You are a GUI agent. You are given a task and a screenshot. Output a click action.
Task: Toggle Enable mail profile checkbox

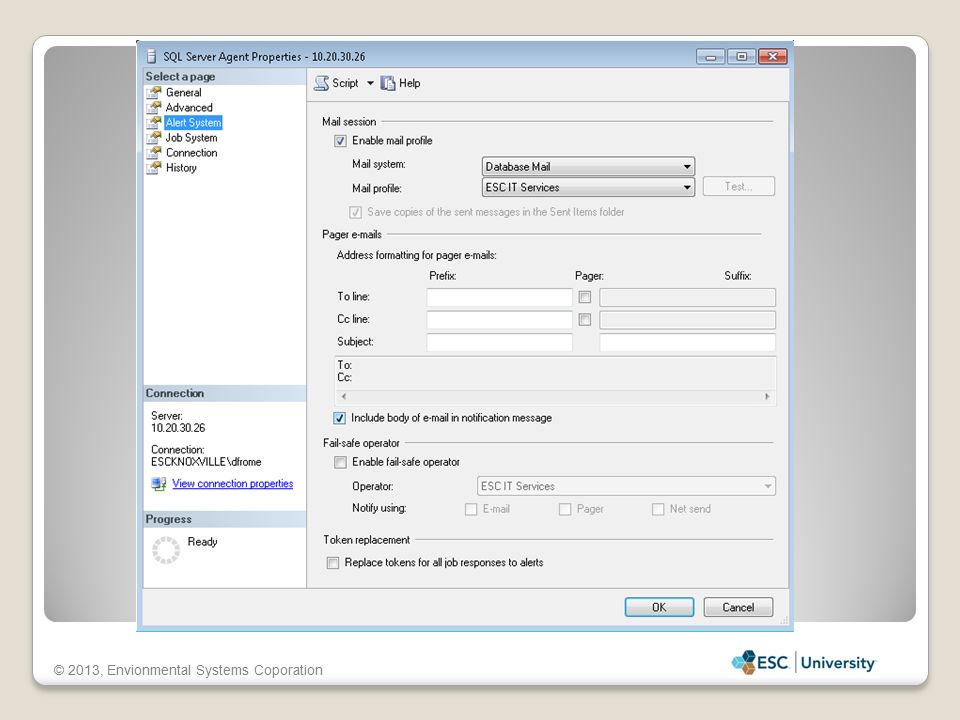click(x=340, y=141)
